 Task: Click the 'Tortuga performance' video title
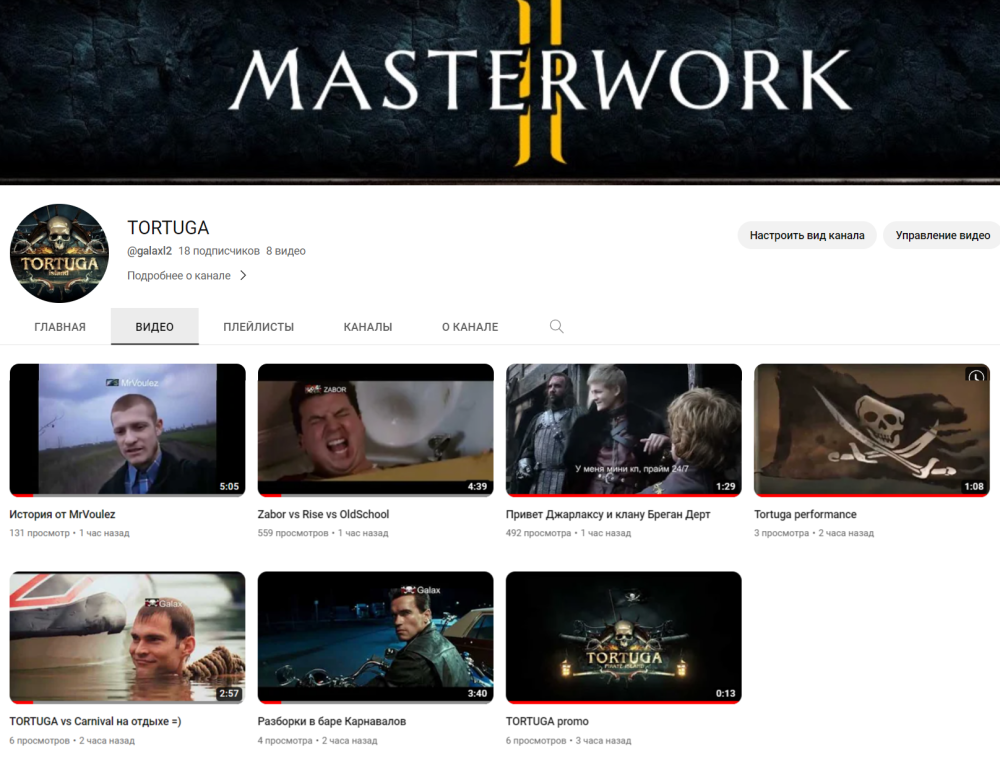click(805, 515)
